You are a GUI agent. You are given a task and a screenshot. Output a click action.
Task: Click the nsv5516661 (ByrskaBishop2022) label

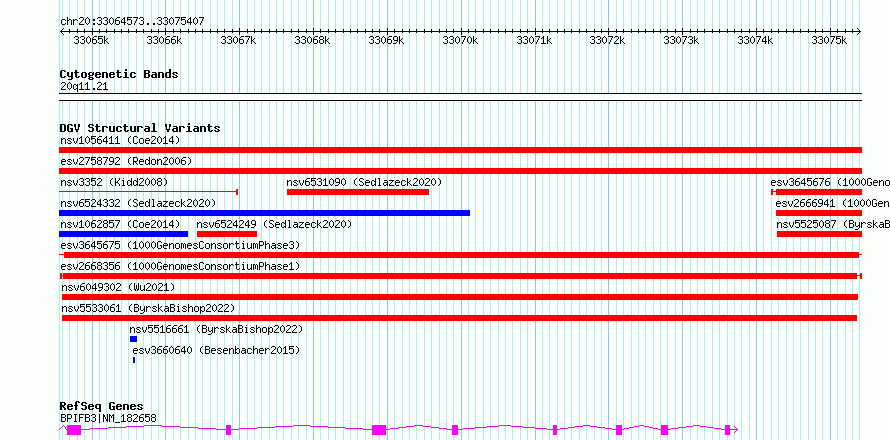coord(216,329)
